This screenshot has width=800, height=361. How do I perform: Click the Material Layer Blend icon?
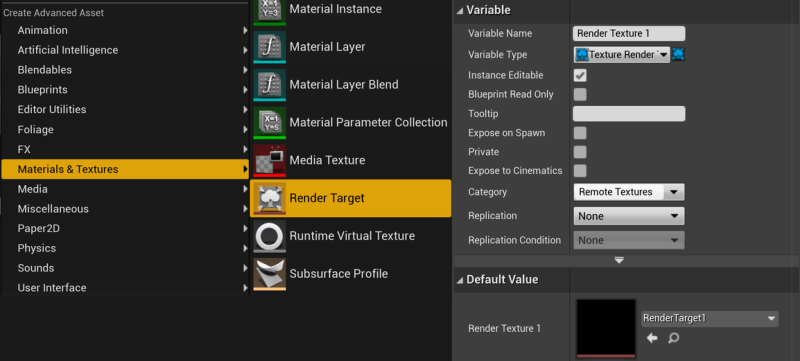pos(269,85)
